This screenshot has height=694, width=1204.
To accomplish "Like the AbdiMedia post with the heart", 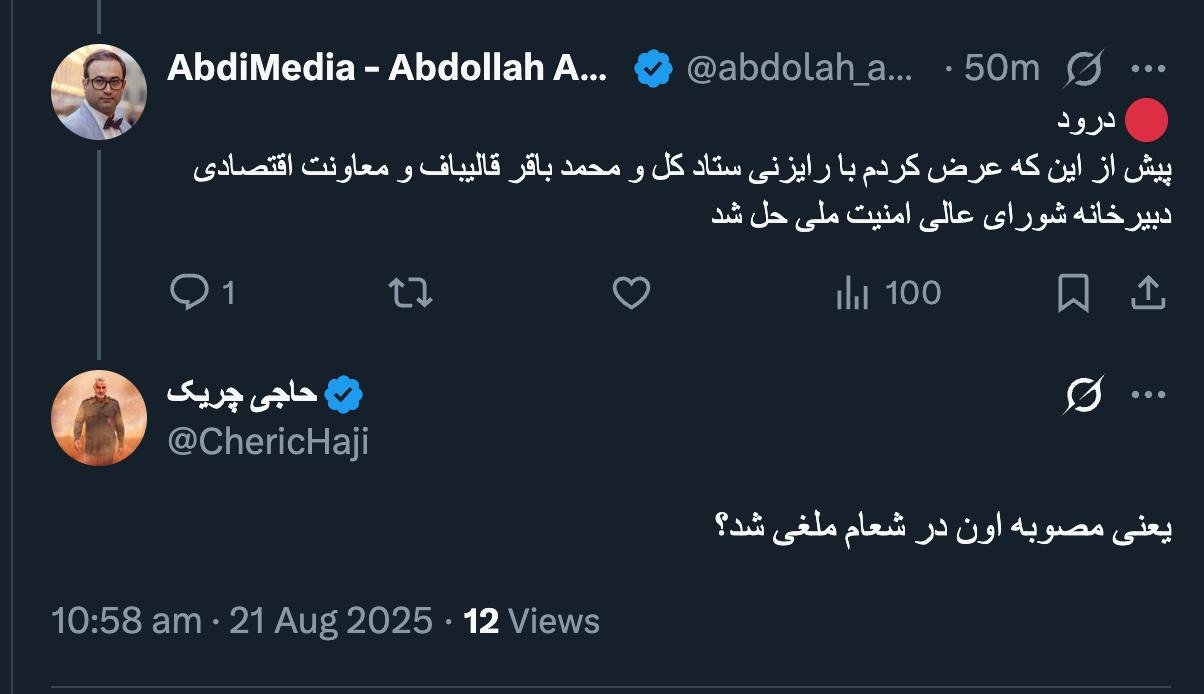I will click(631, 293).
